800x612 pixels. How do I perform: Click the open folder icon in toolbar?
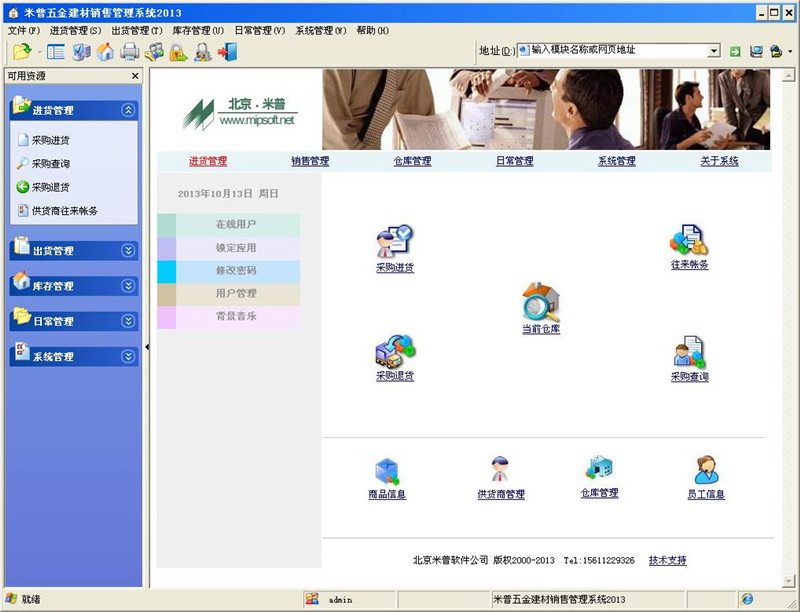pos(22,52)
